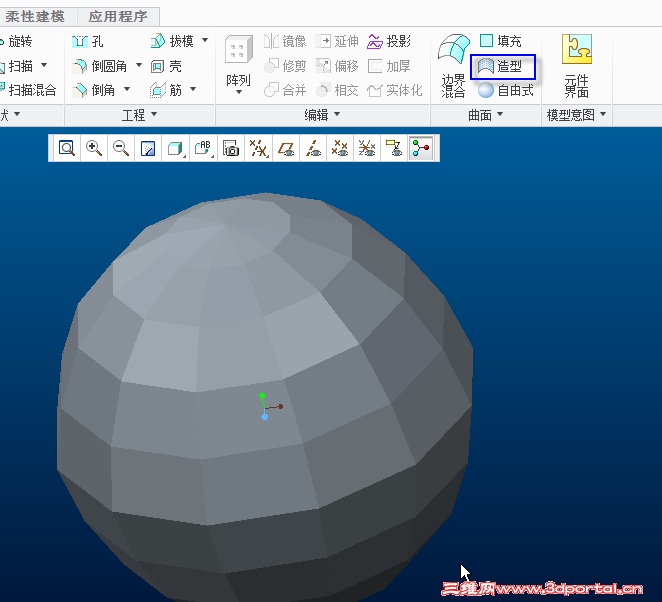Image resolution: width=662 pixels, height=602 pixels.
Task: Select the 壳 (Shell) tool
Action: (166, 66)
